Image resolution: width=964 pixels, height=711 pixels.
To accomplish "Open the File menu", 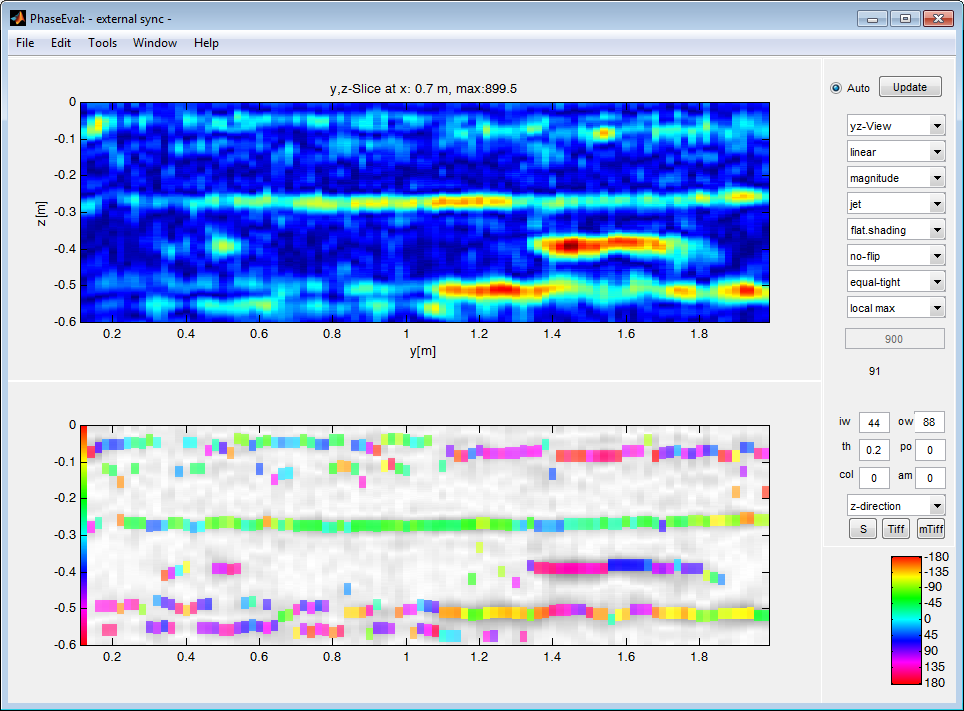I will coord(25,43).
